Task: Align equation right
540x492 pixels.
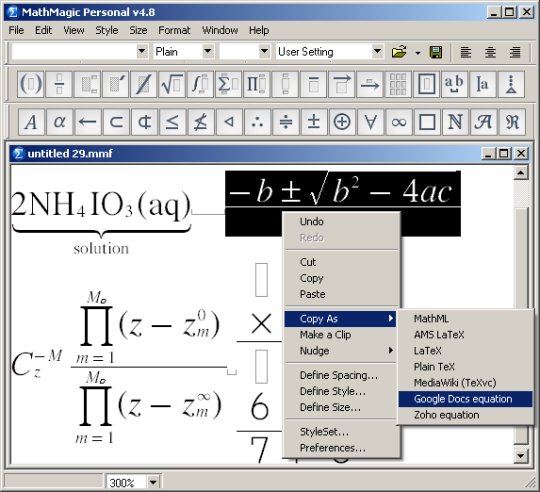Action: point(515,52)
